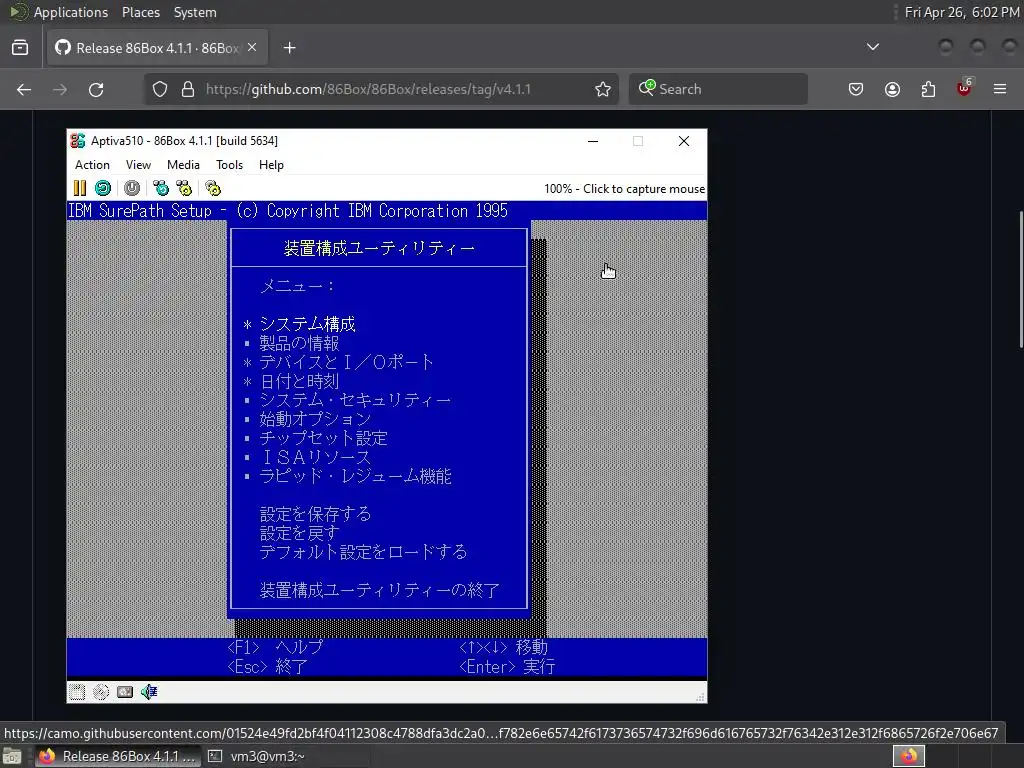Click the 86Box CD-ROM status icon
The width and height of the screenshot is (1024, 768).
[101, 692]
